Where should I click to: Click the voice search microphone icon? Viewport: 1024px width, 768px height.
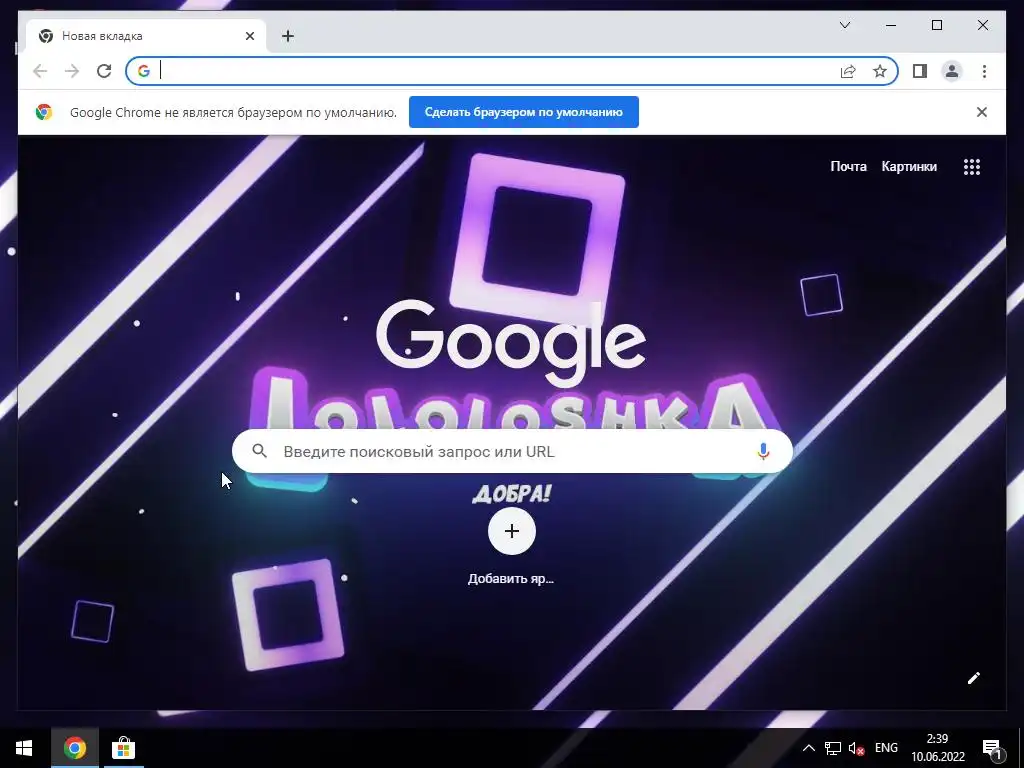click(763, 451)
